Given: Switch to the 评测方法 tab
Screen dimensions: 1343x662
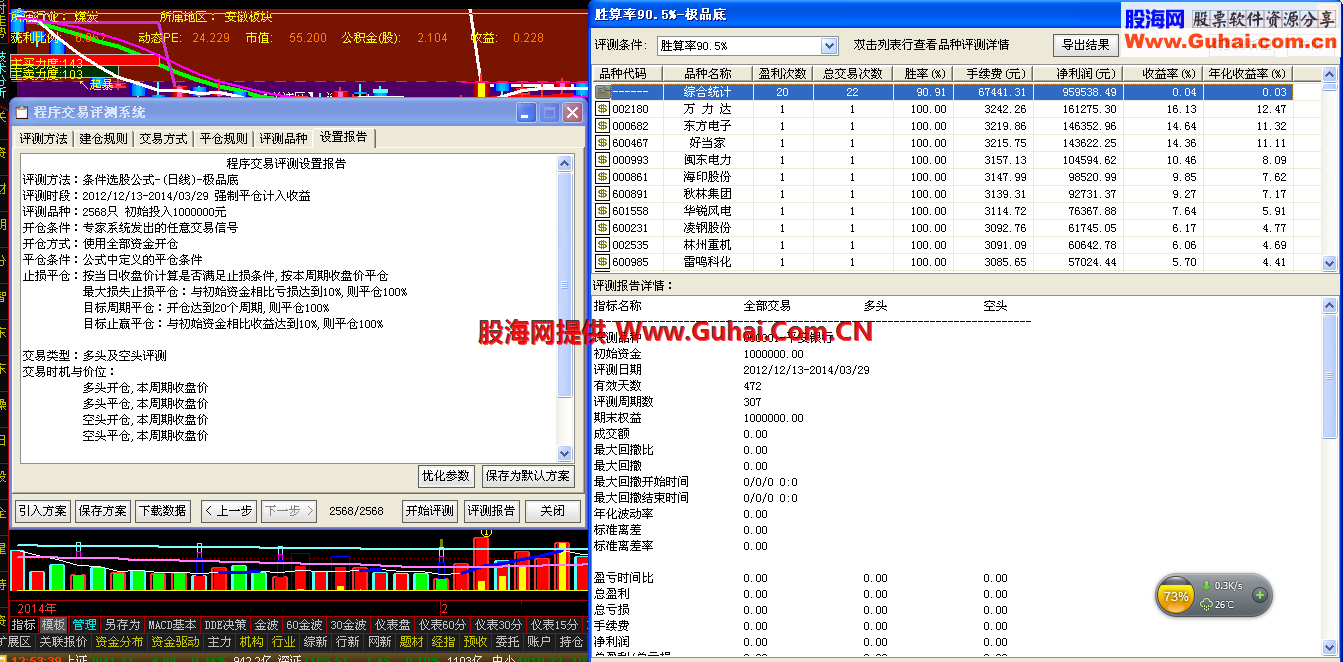Looking at the screenshot, I should tap(44, 138).
